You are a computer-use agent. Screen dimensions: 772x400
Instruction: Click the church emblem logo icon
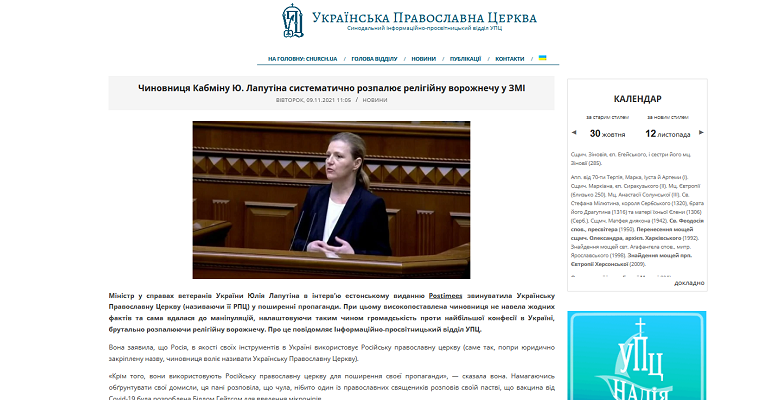pyautogui.click(x=292, y=21)
